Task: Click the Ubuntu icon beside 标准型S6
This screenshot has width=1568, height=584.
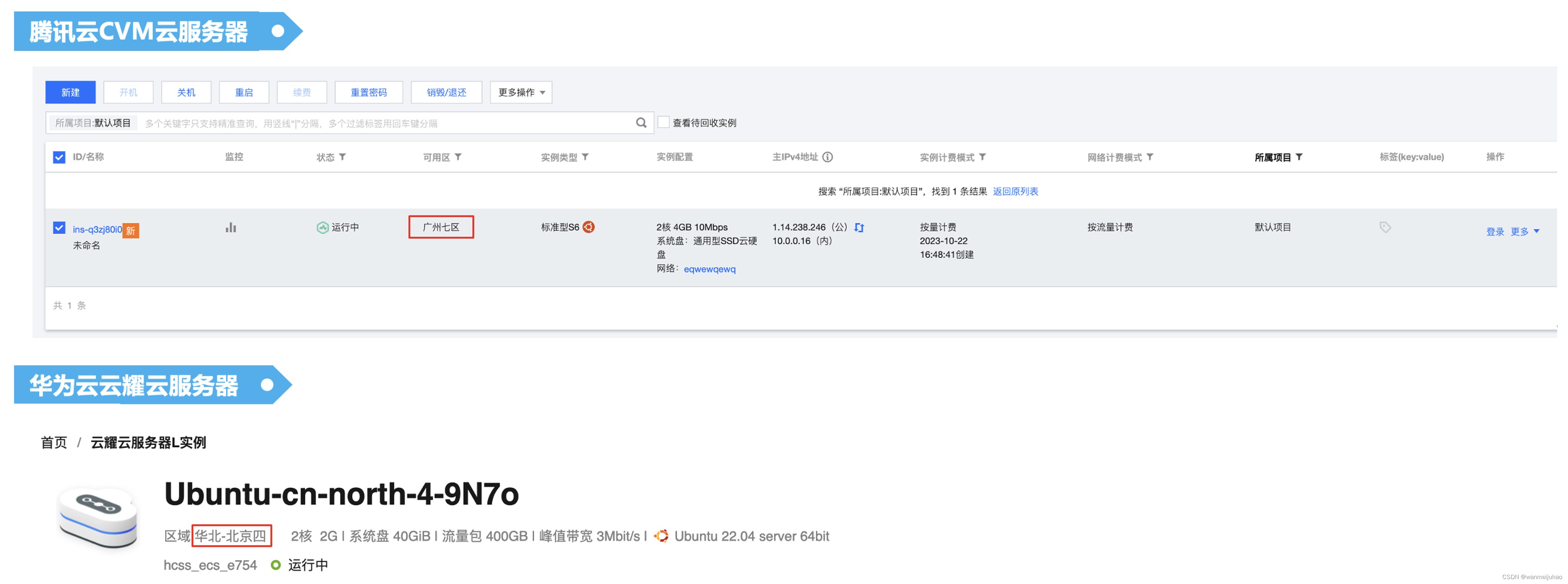Action: click(589, 227)
